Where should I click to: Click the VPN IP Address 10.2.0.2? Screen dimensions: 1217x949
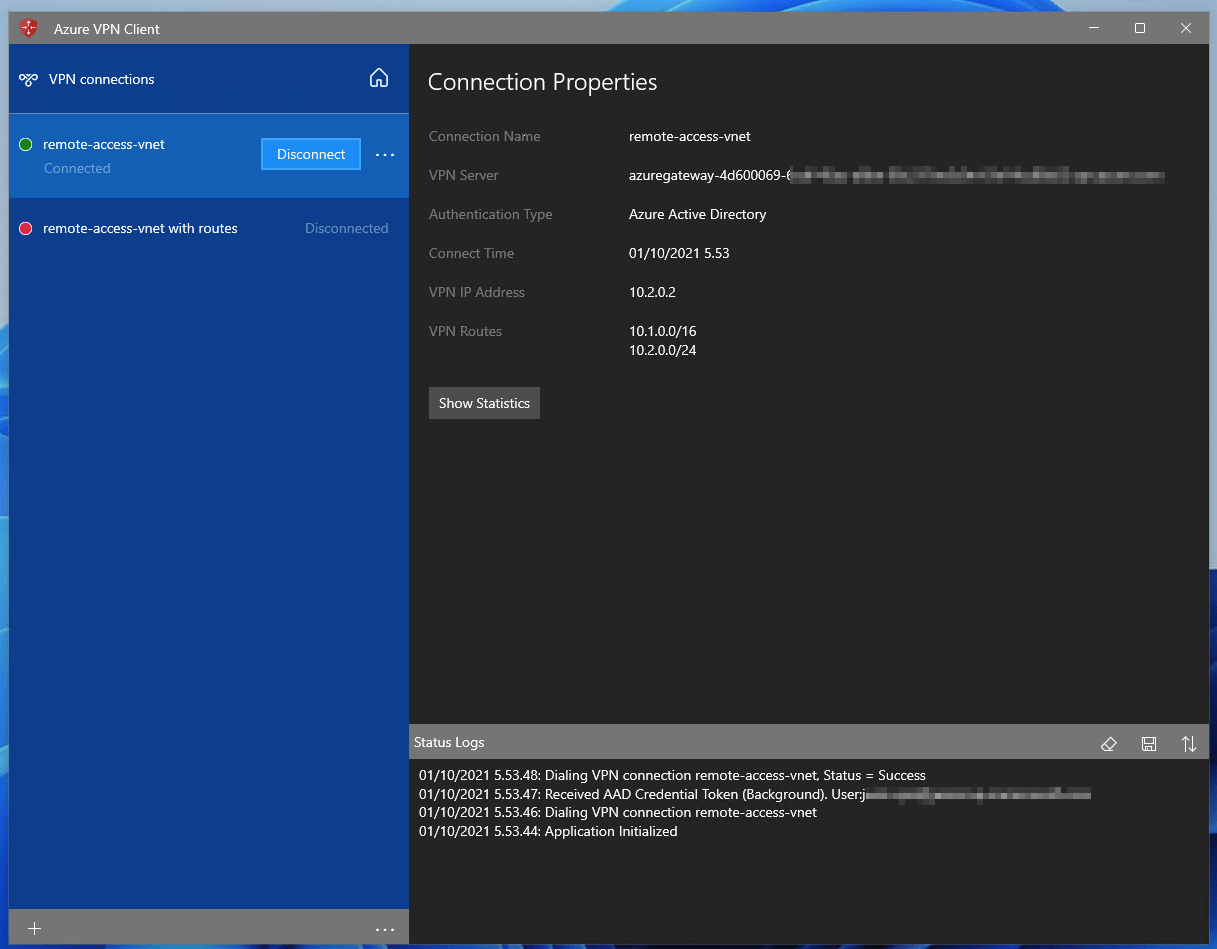point(653,292)
